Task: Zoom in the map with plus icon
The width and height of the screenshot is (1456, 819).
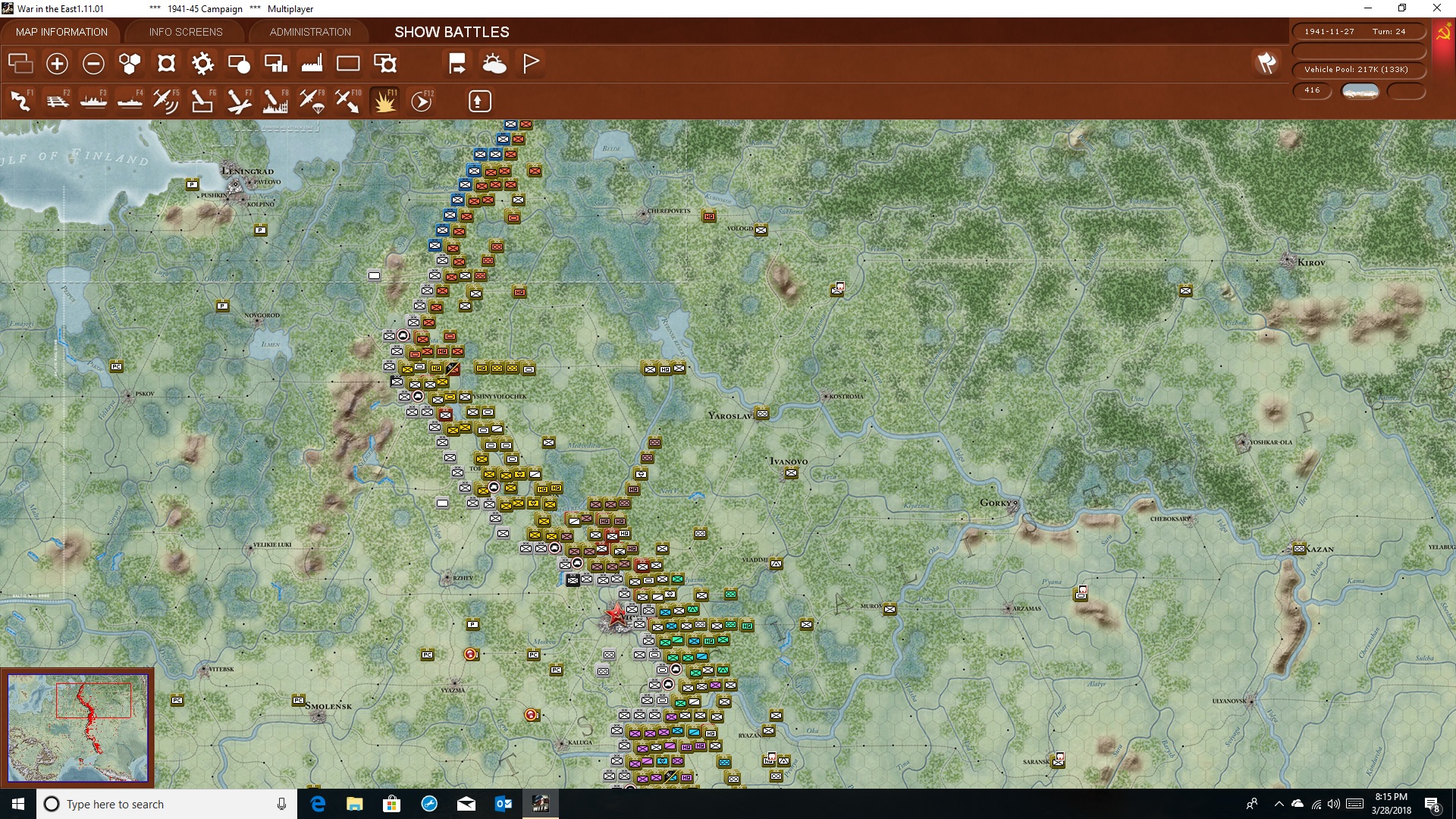Action: click(x=57, y=64)
